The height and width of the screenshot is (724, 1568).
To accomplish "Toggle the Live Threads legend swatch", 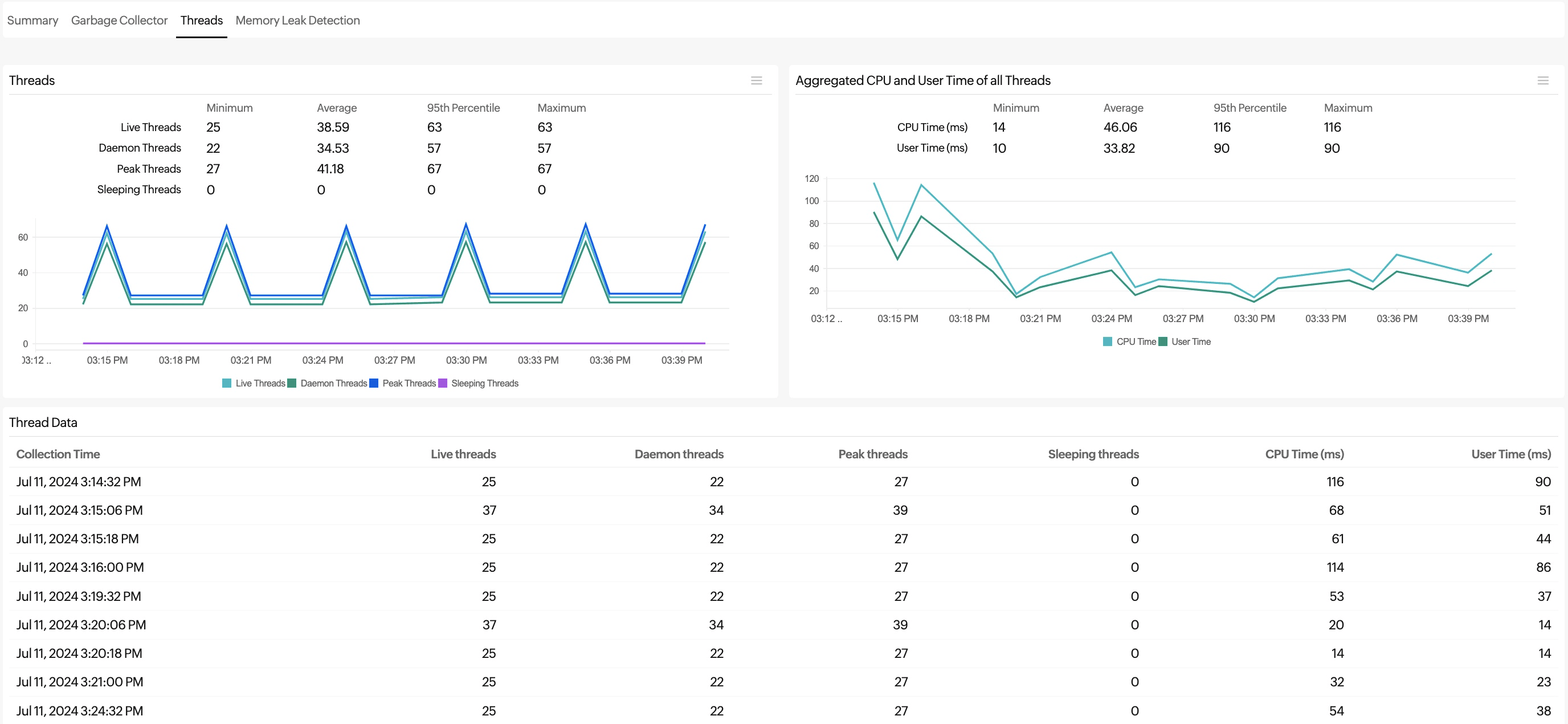I will click(x=226, y=383).
